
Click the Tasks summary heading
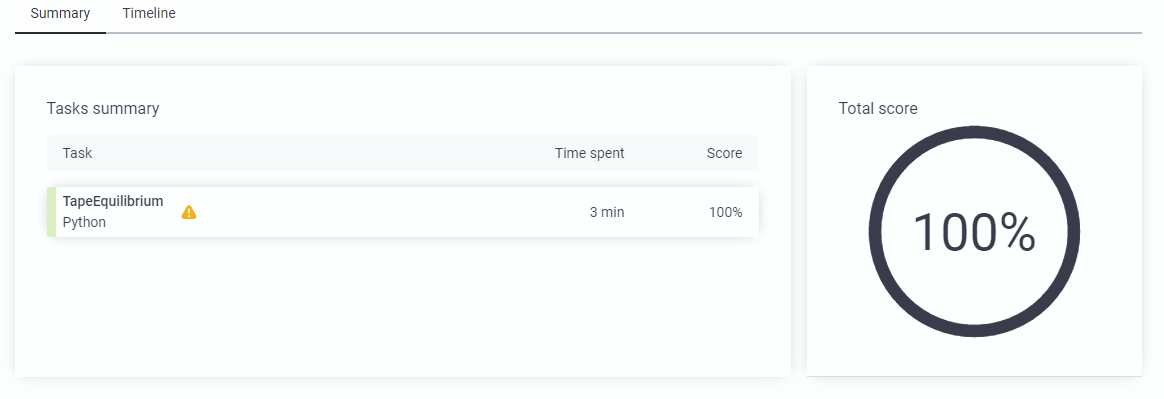click(103, 108)
